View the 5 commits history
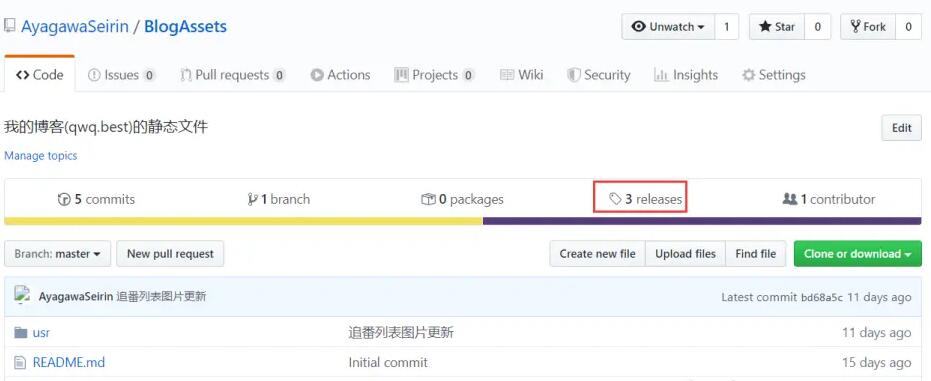The height and width of the screenshot is (381, 931). [96, 199]
